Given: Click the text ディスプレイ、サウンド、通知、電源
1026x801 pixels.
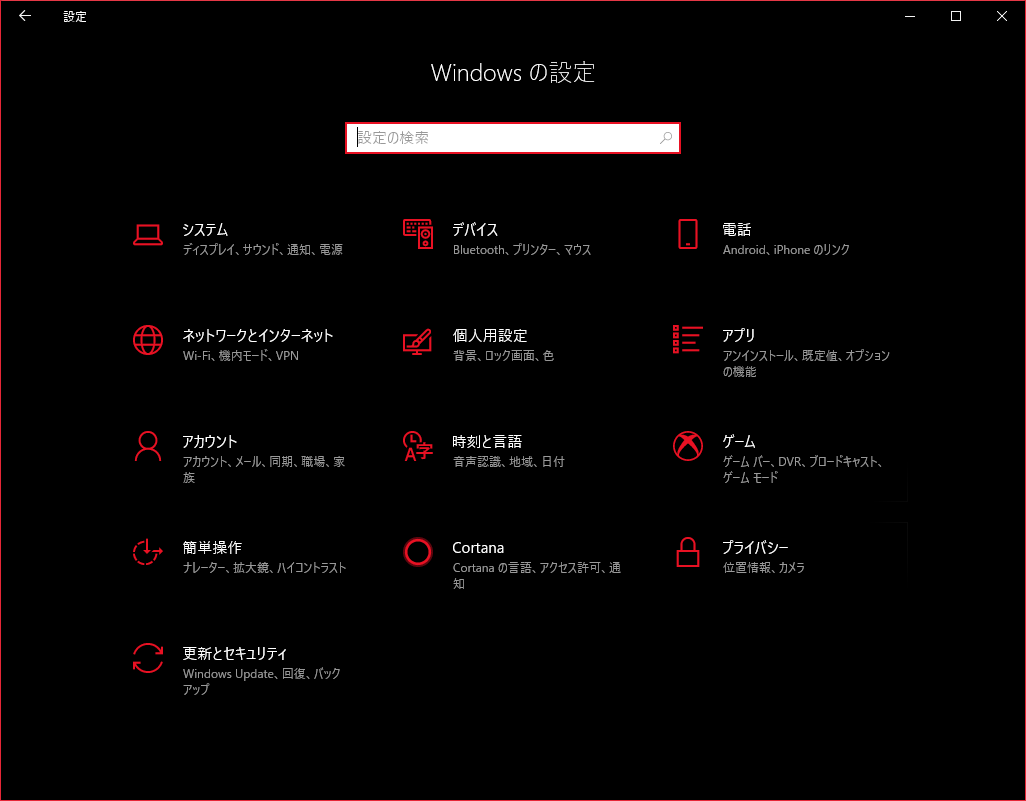Looking at the screenshot, I should pyautogui.click(x=262, y=250).
